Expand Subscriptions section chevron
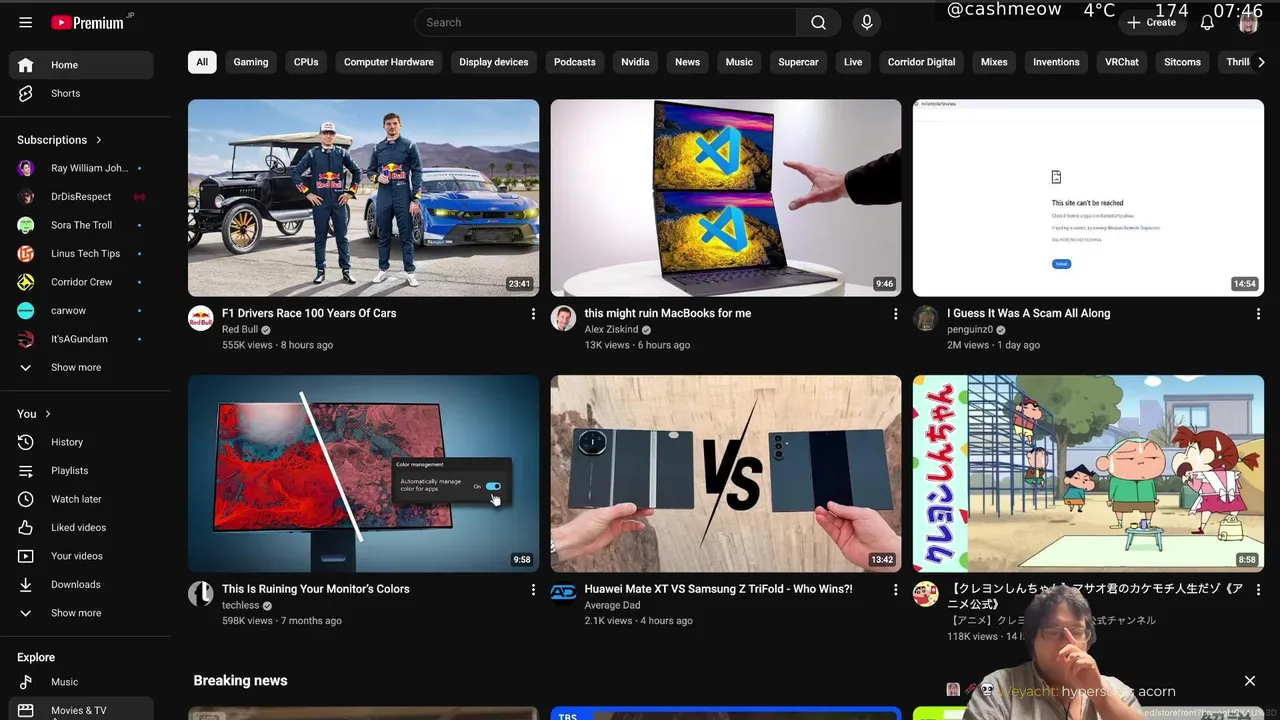Viewport: 1280px width, 720px height. pyautogui.click(x=98, y=140)
